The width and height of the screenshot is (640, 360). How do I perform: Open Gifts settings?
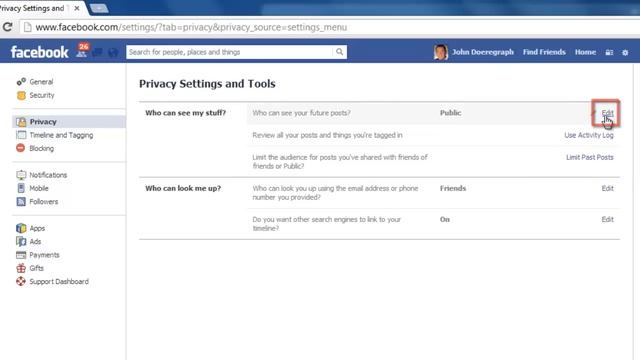(x=36, y=268)
